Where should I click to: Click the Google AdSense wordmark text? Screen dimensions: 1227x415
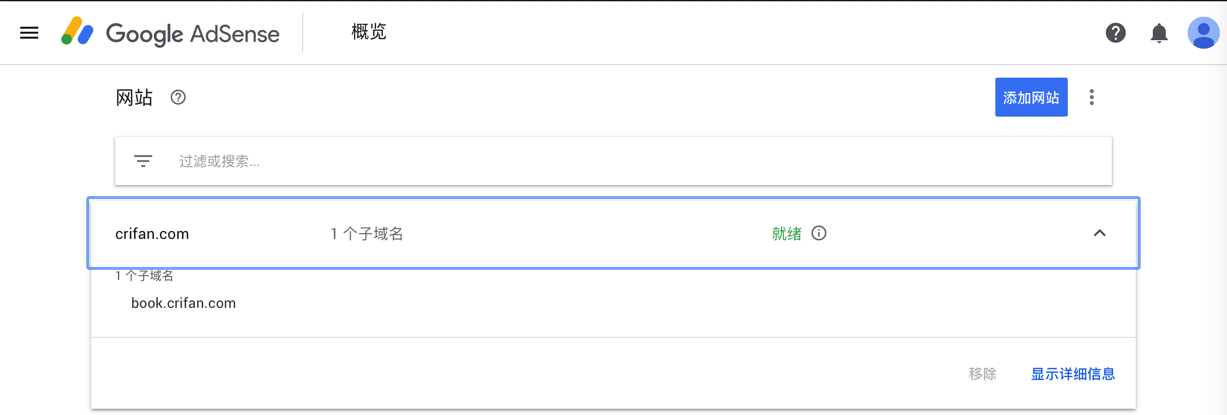coord(192,33)
